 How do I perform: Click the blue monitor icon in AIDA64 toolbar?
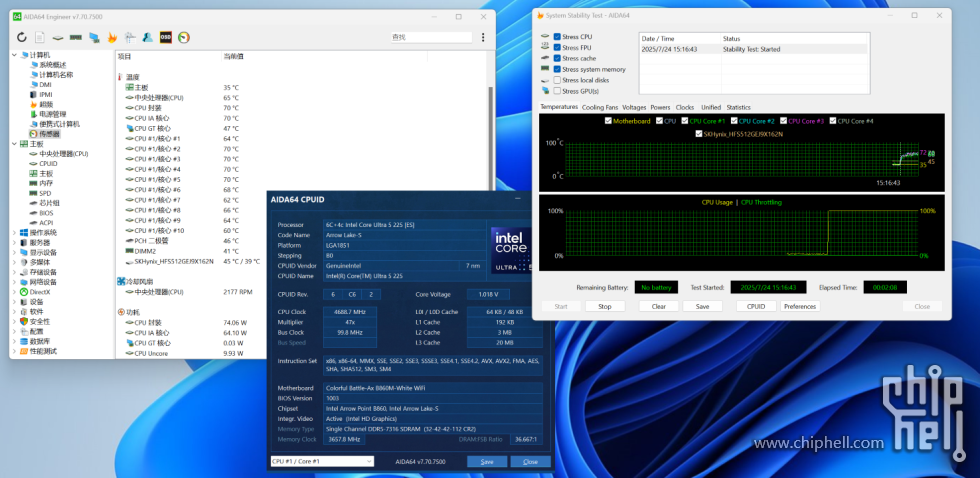(94, 37)
